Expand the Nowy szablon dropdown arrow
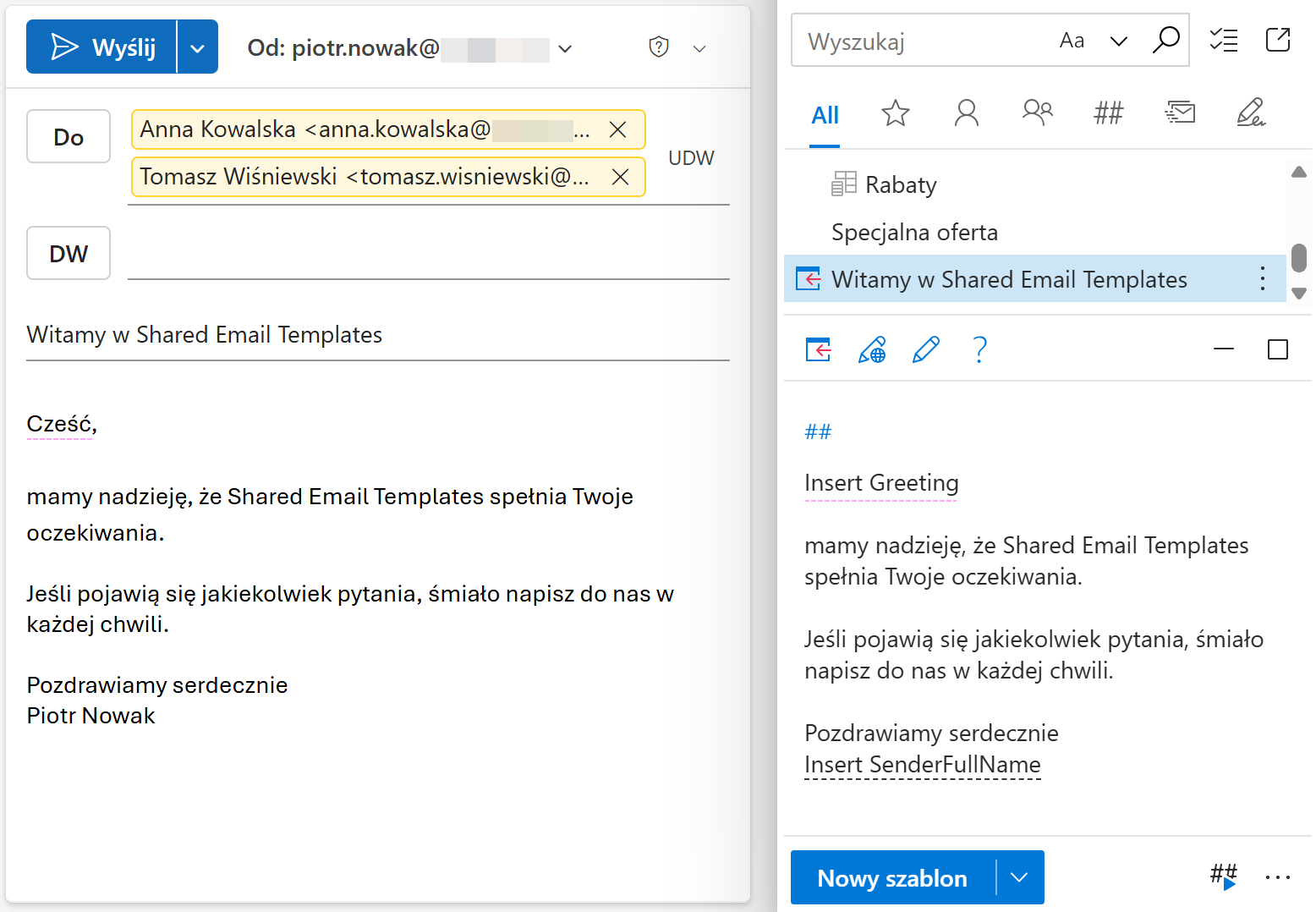Image resolution: width=1316 pixels, height=912 pixels. pyautogui.click(x=1019, y=877)
